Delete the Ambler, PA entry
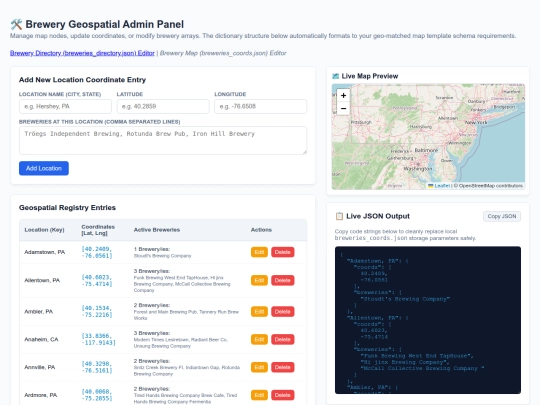Viewport: 540px width, 405px height. [x=282, y=312]
